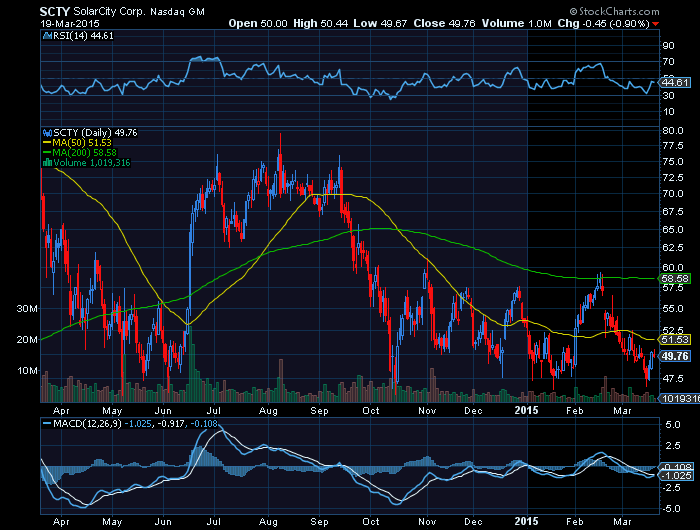This screenshot has height=530, width=700.
Task: Click the 55.0 price axis label
Action: pos(673,309)
